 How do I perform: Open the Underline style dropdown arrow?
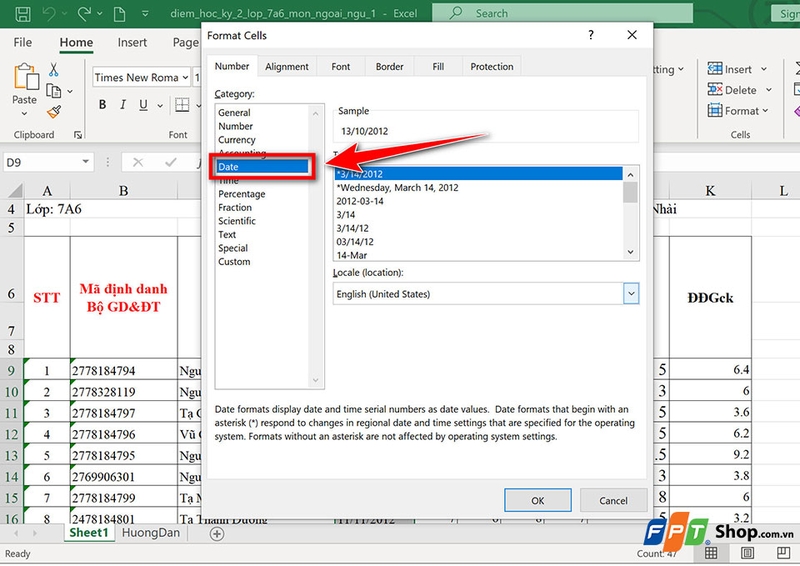(160, 106)
